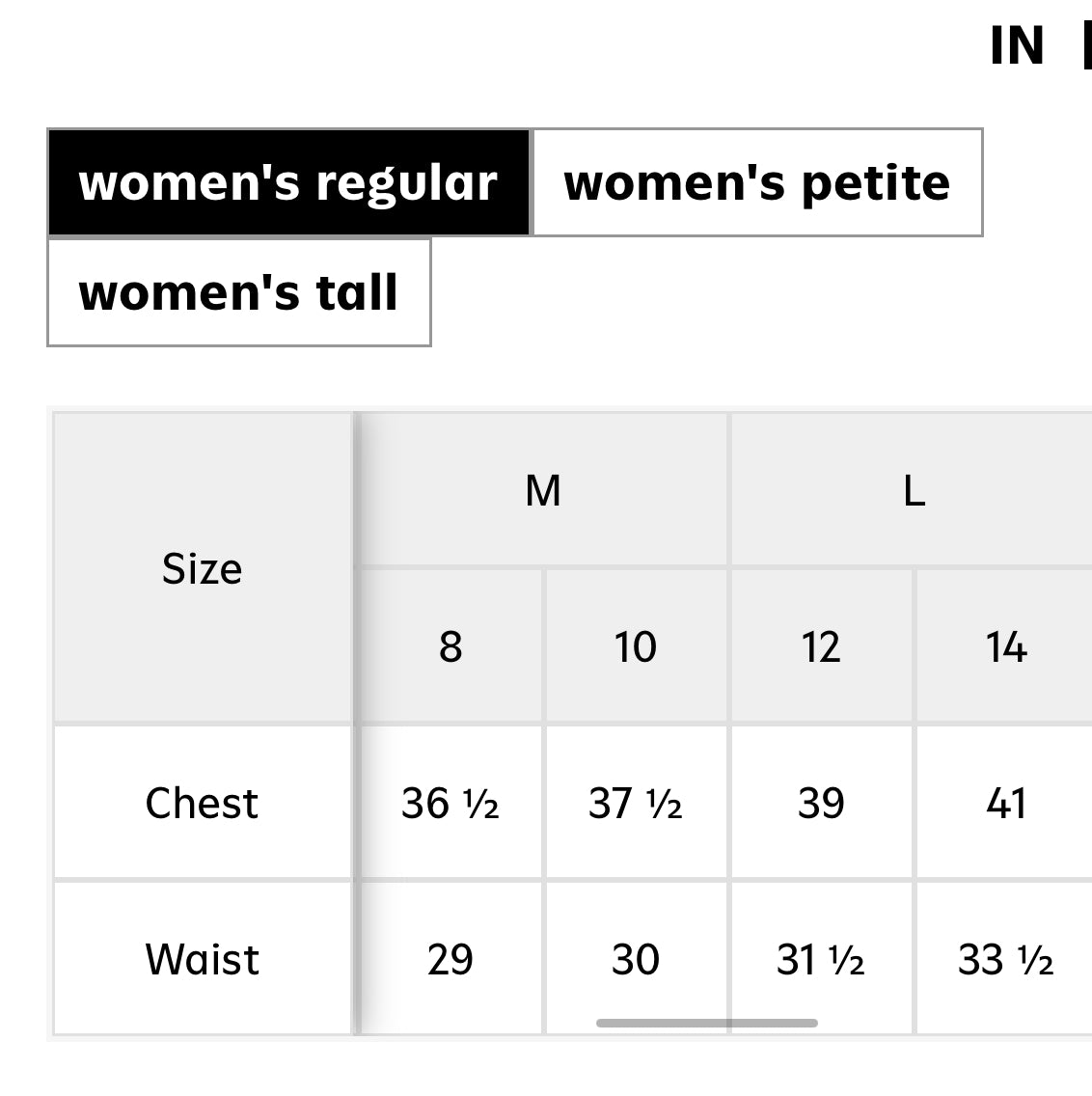Select the women's regular tab
Viewport: 1092px width, 1096px height.
pos(288,182)
